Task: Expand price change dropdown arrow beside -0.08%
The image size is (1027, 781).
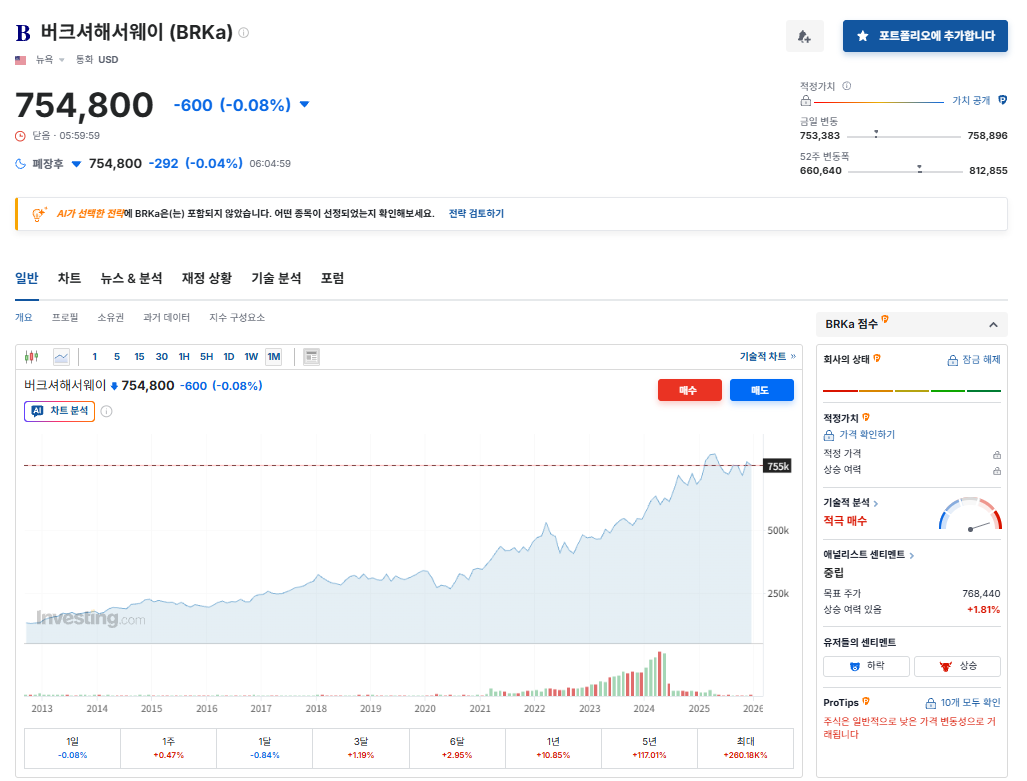Action: (x=304, y=104)
